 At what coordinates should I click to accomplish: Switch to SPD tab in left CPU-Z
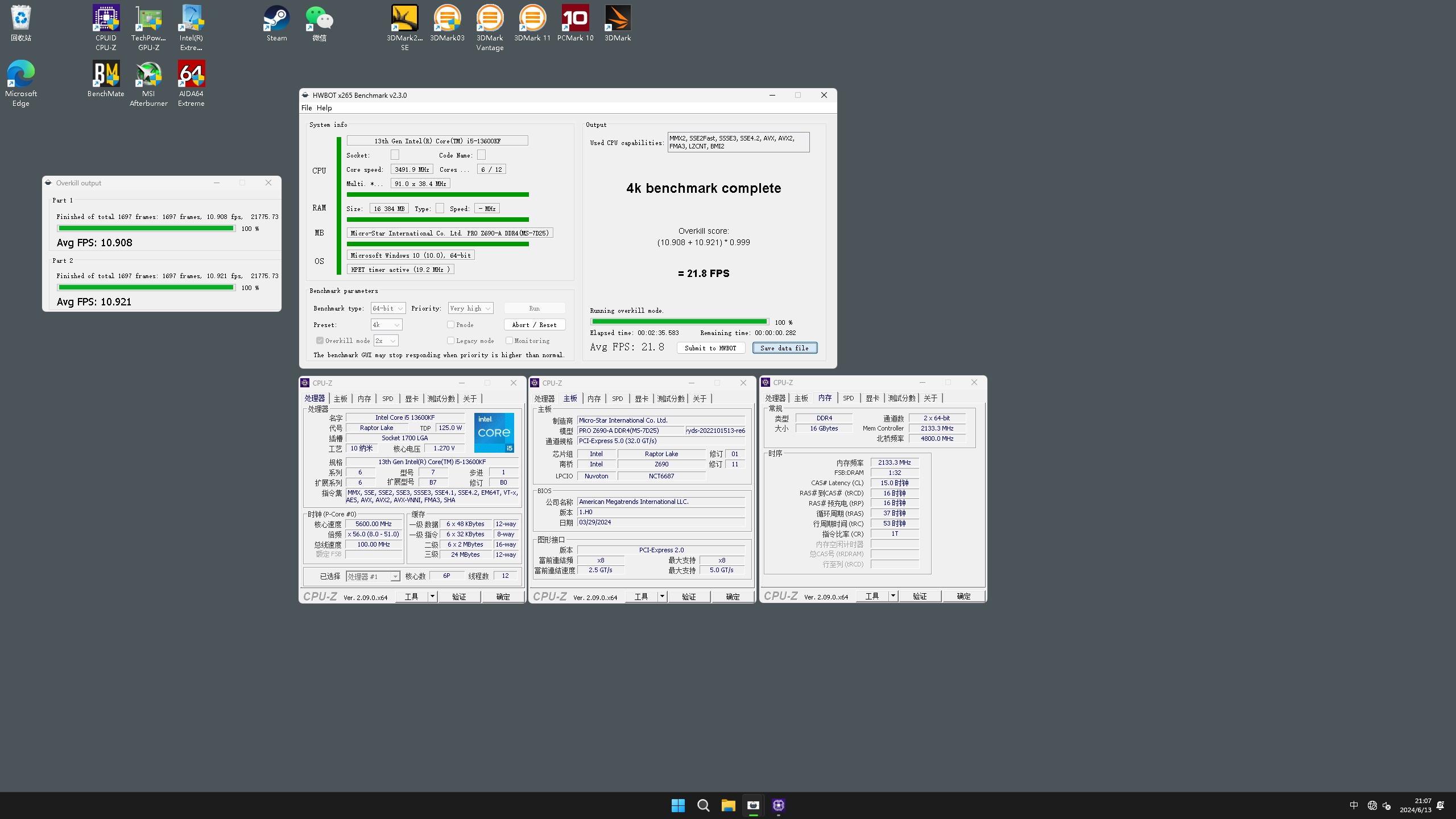point(388,399)
